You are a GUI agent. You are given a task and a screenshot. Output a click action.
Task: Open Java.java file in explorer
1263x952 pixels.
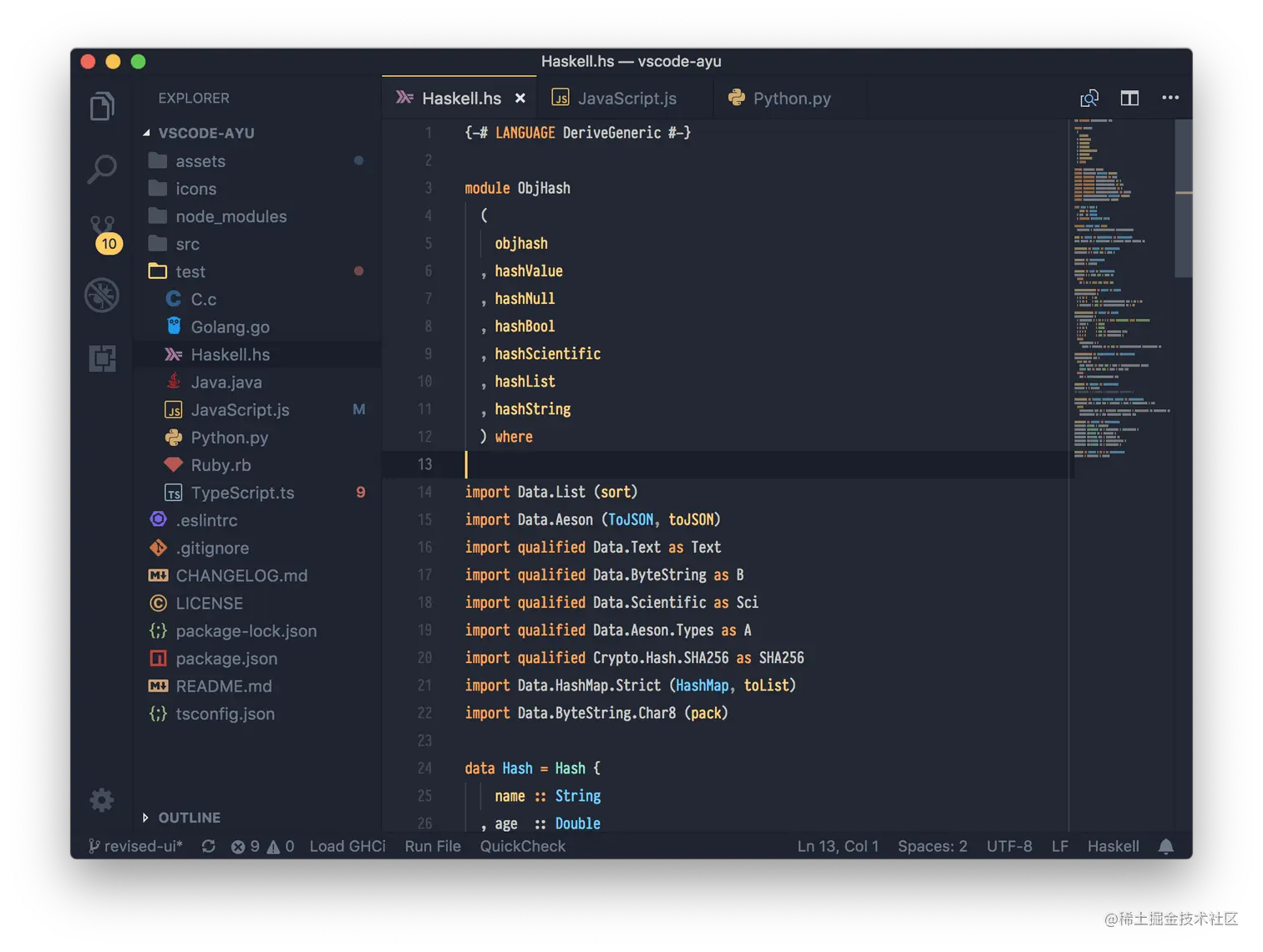tap(257, 382)
